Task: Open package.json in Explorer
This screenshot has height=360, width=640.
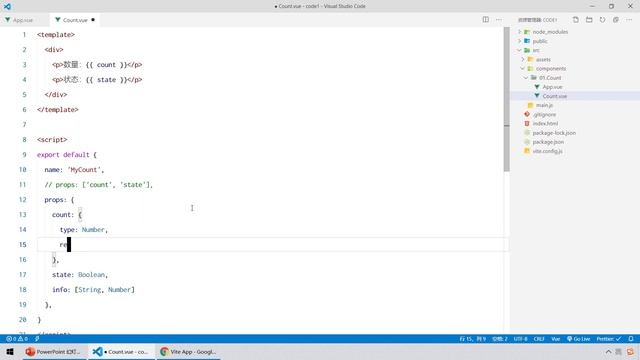Action: click(548, 142)
